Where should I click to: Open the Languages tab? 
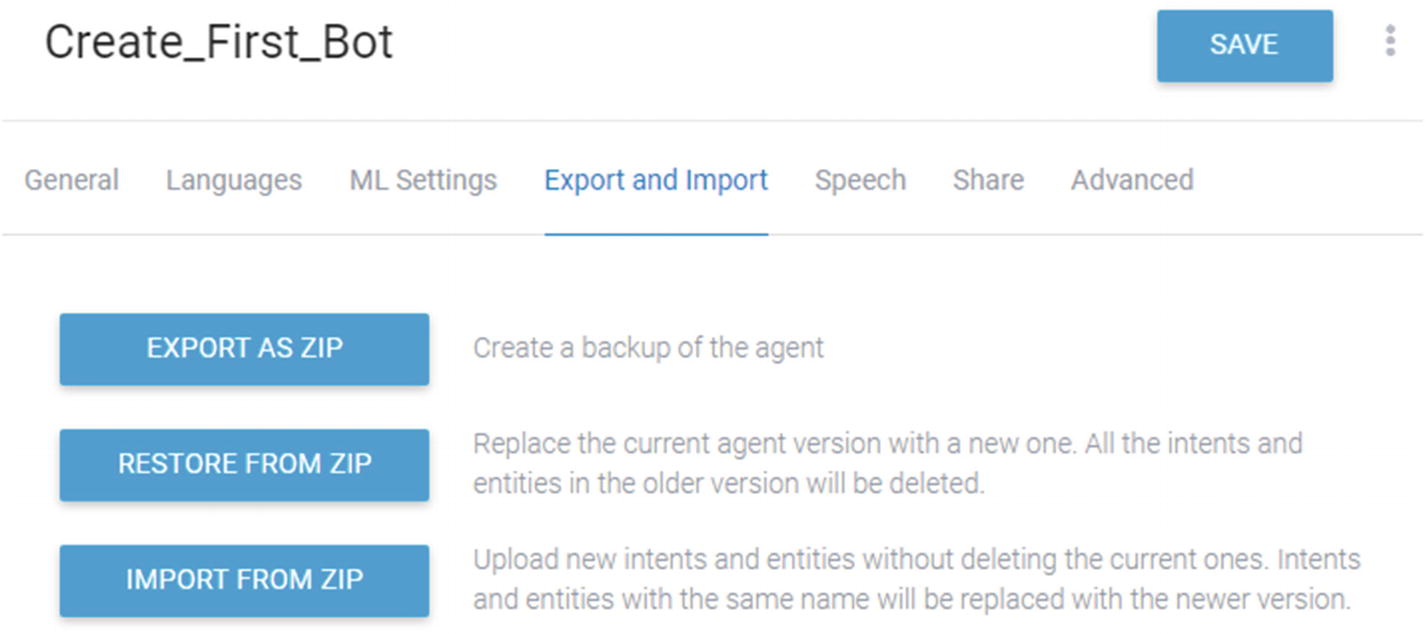pyautogui.click(x=234, y=180)
